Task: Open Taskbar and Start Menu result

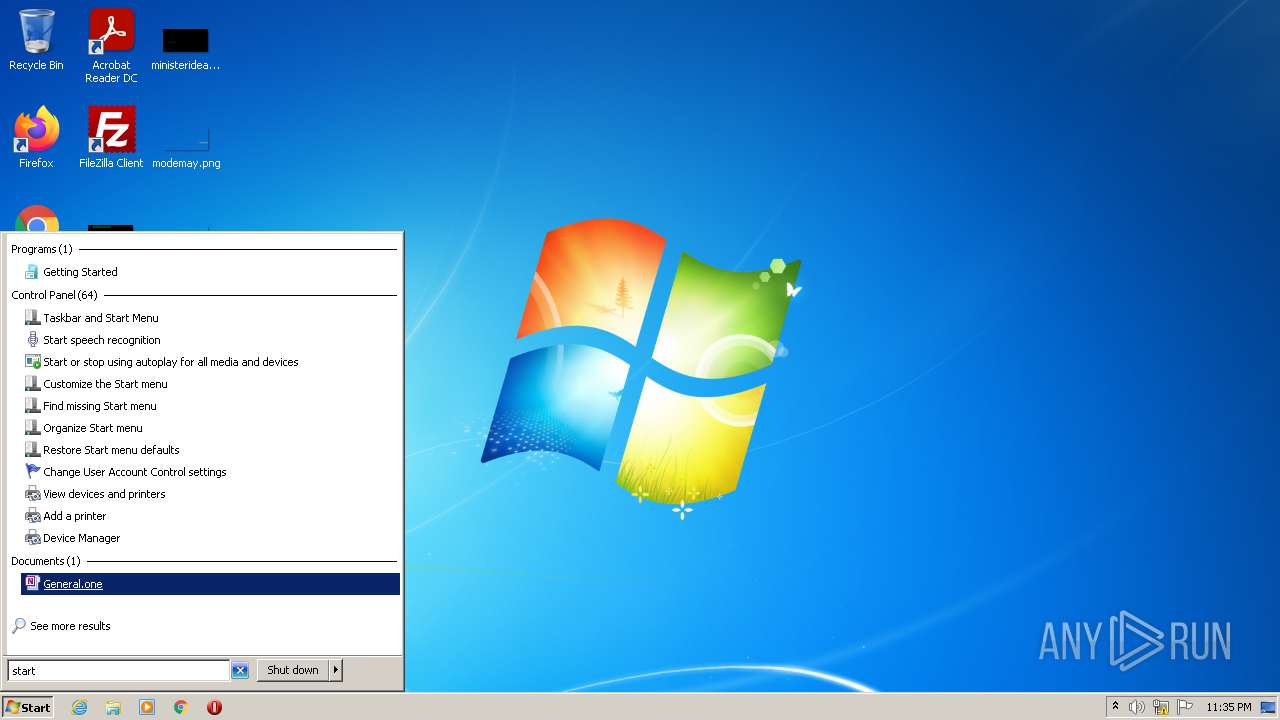Action: coord(211,318)
